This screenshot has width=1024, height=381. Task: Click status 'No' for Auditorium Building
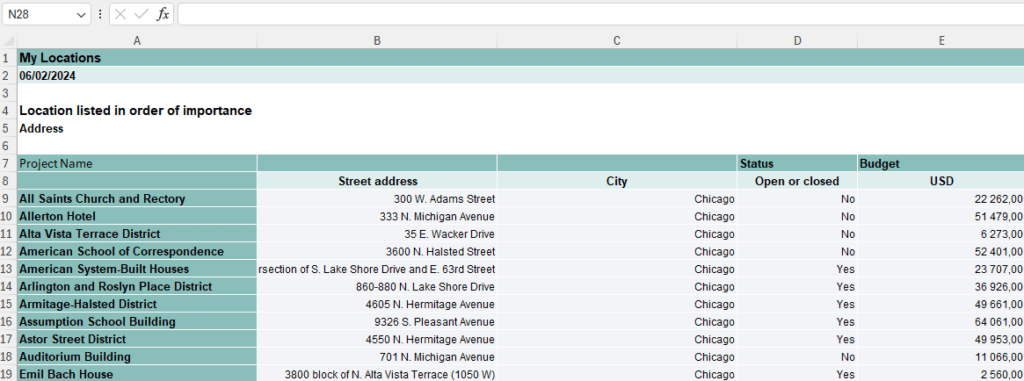point(797,357)
